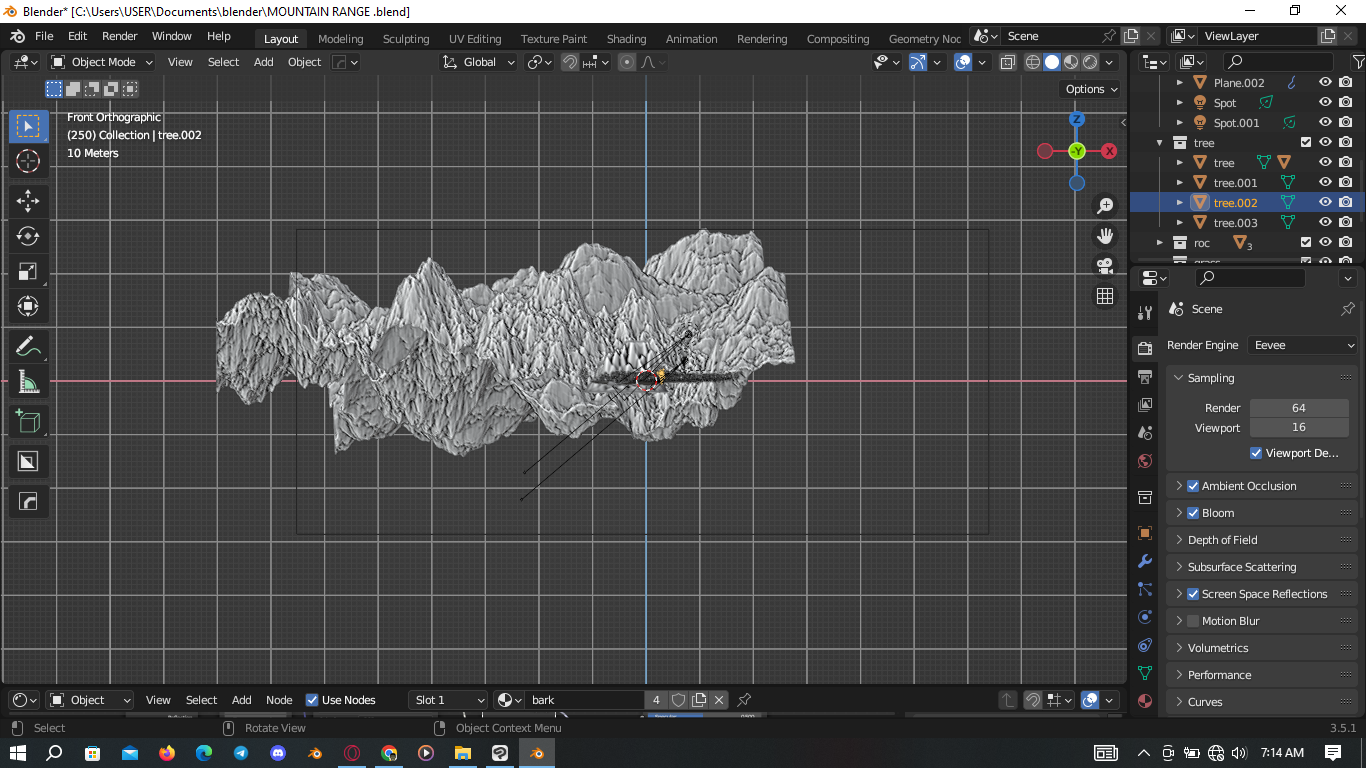Switch to the Shading workspace tab
1366x768 pixels.
627,39
